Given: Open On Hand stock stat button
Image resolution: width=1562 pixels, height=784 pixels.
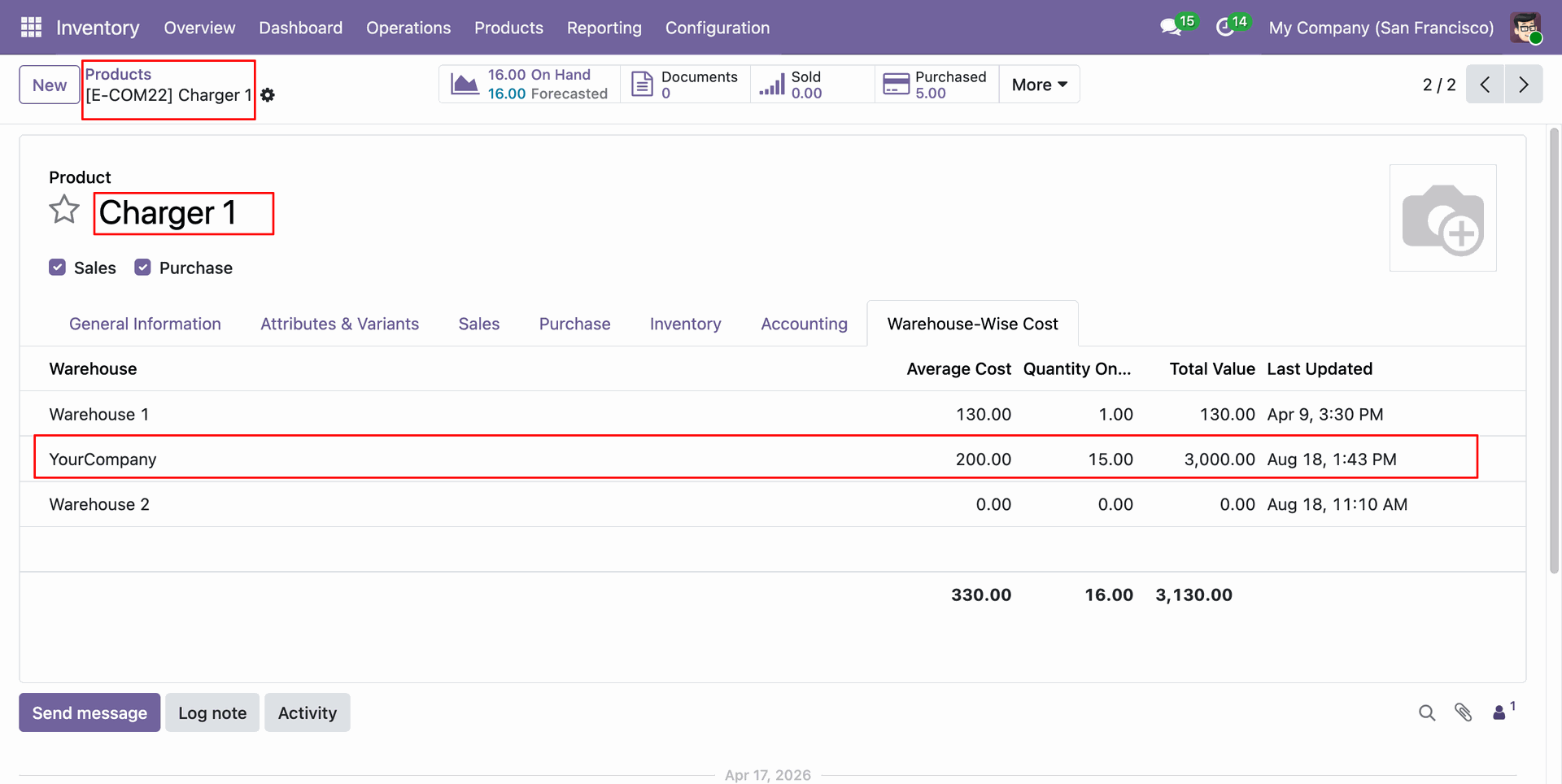Looking at the screenshot, I should pos(530,85).
